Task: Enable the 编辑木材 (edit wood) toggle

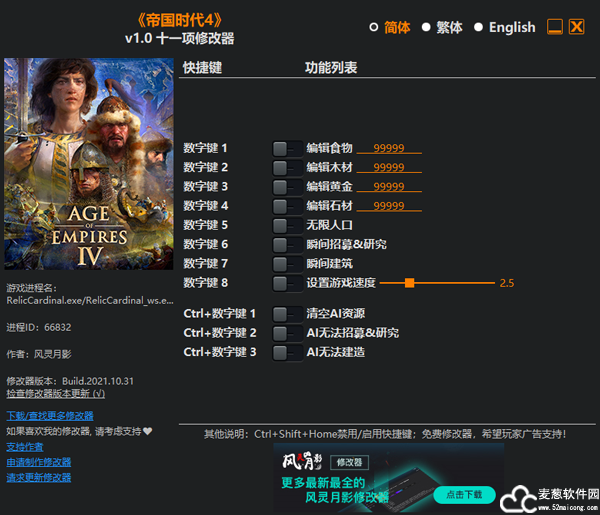Action: pyautogui.click(x=287, y=167)
